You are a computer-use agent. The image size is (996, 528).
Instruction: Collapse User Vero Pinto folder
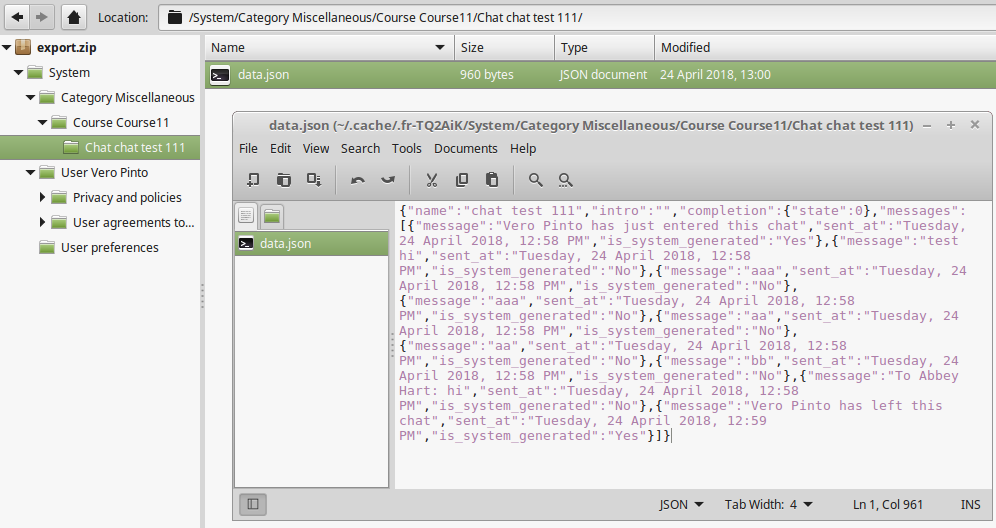30,172
